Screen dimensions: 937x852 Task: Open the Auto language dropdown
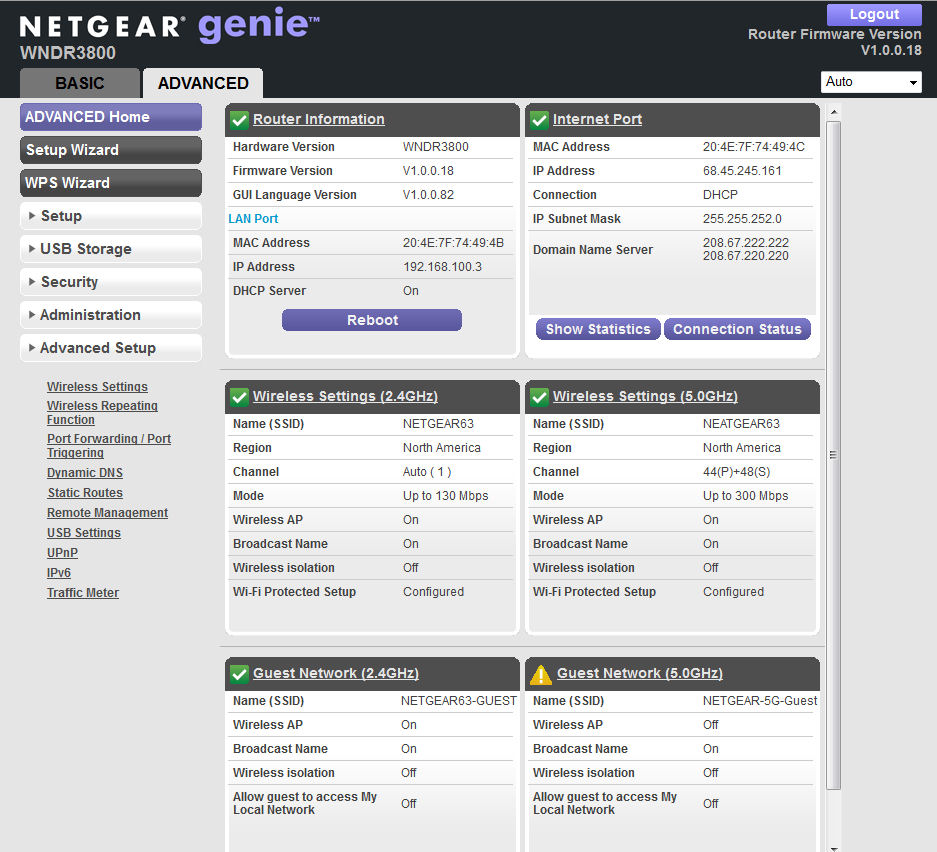(871, 82)
